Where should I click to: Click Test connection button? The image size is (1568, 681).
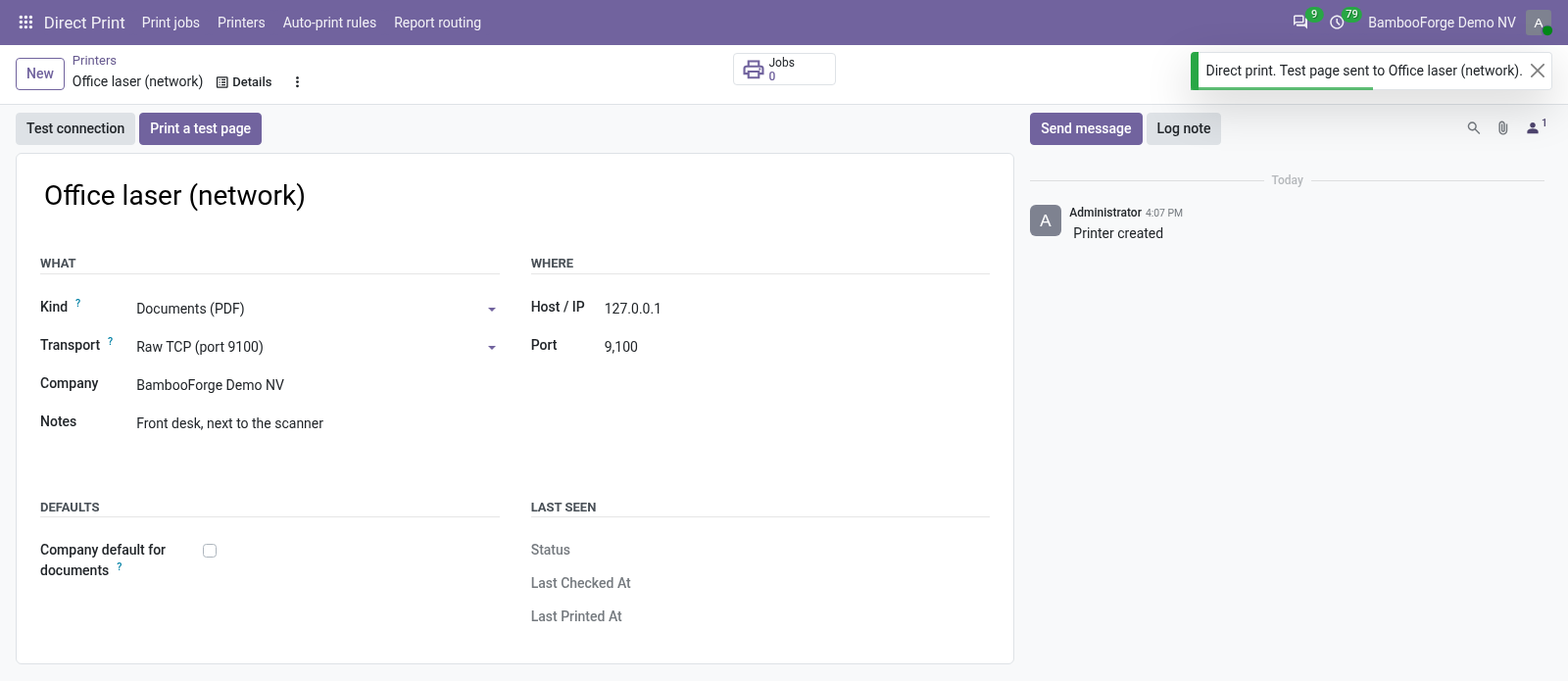(75, 128)
